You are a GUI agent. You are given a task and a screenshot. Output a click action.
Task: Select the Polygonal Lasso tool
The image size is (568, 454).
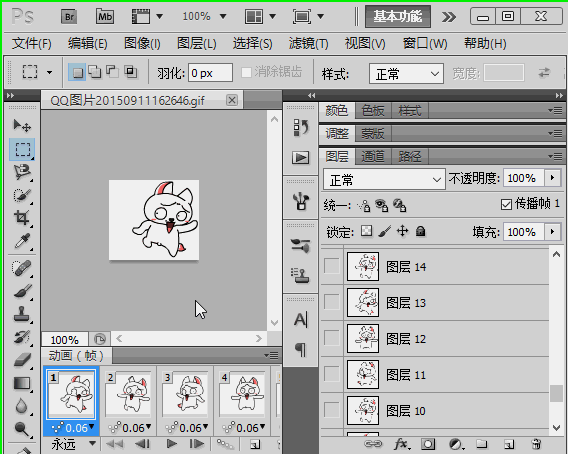(22, 172)
